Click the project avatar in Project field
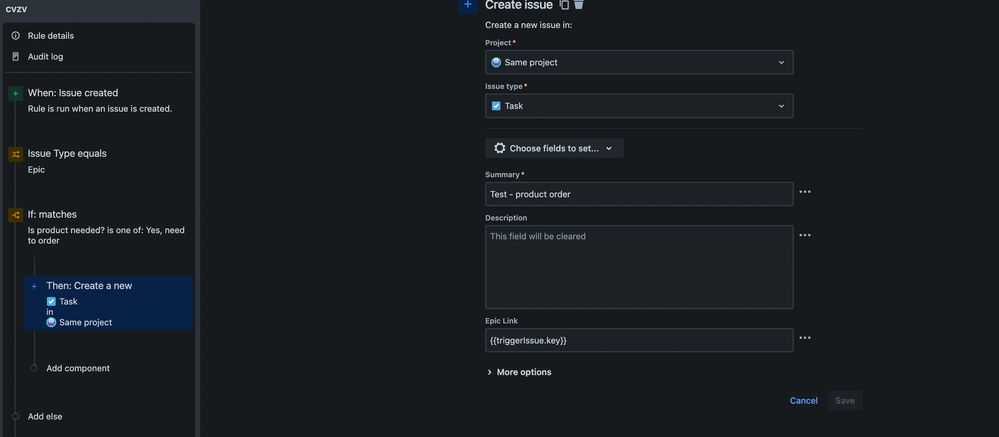This screenshot has height=437, width=999. 496,62
